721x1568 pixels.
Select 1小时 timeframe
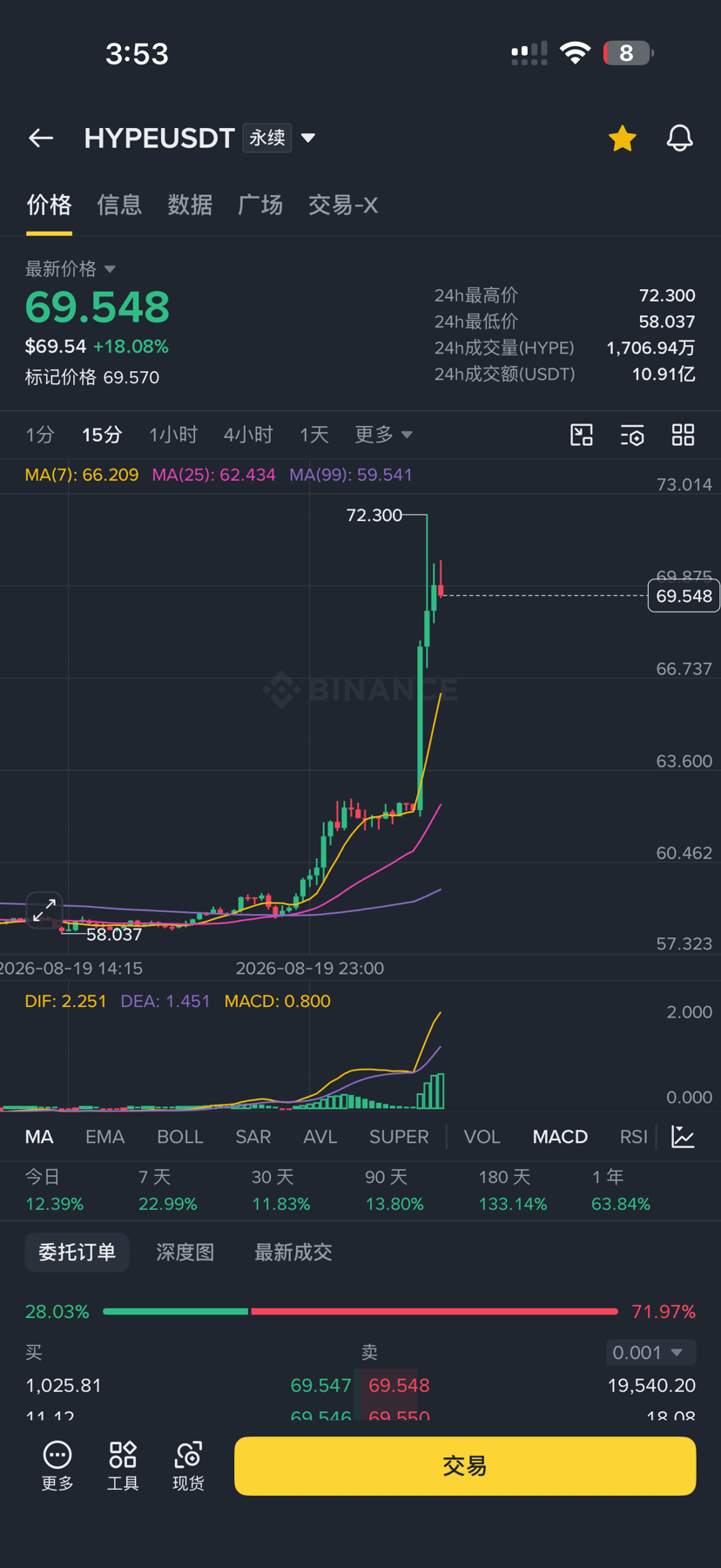(173, 435)
